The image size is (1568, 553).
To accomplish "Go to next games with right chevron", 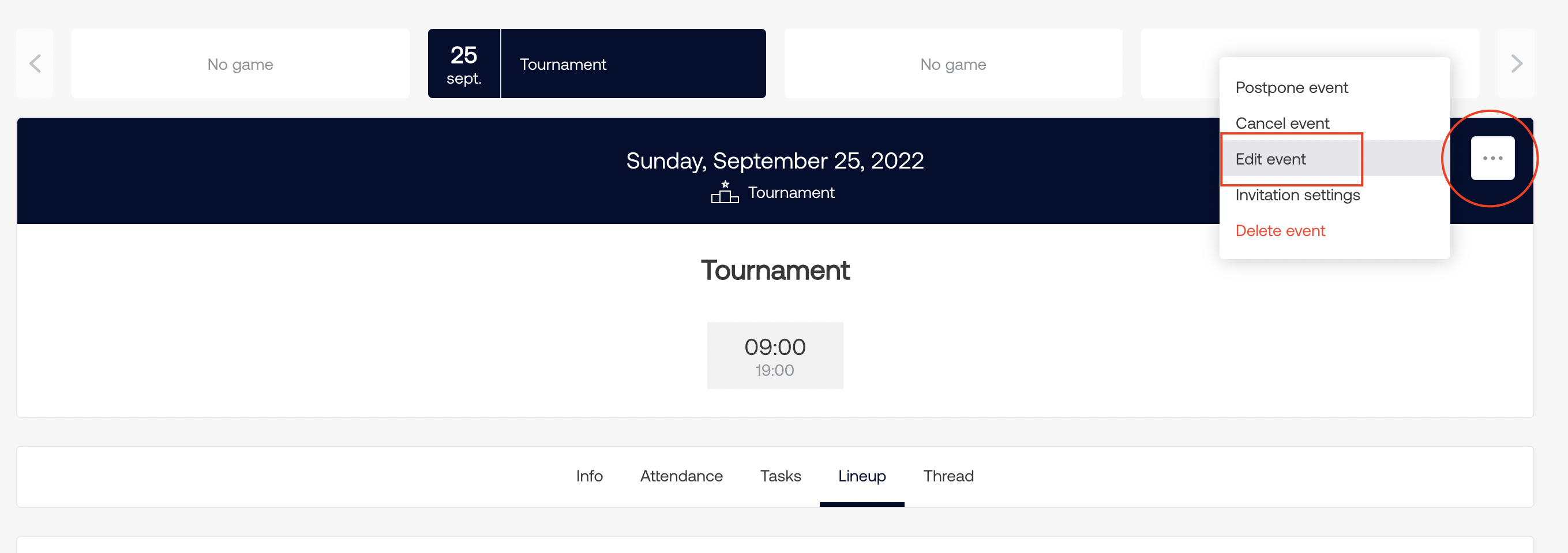I will (1516, 63).
